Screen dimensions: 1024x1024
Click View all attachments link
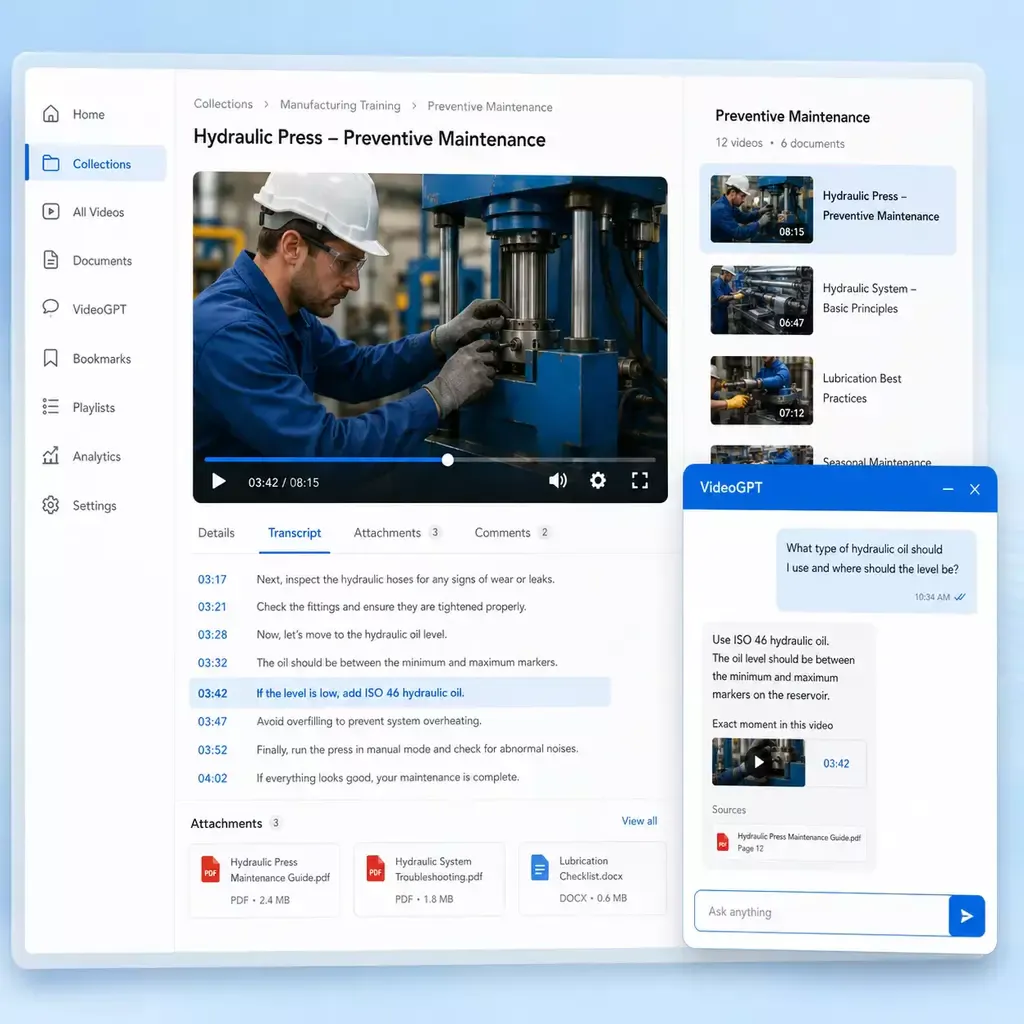coord(639,821)
